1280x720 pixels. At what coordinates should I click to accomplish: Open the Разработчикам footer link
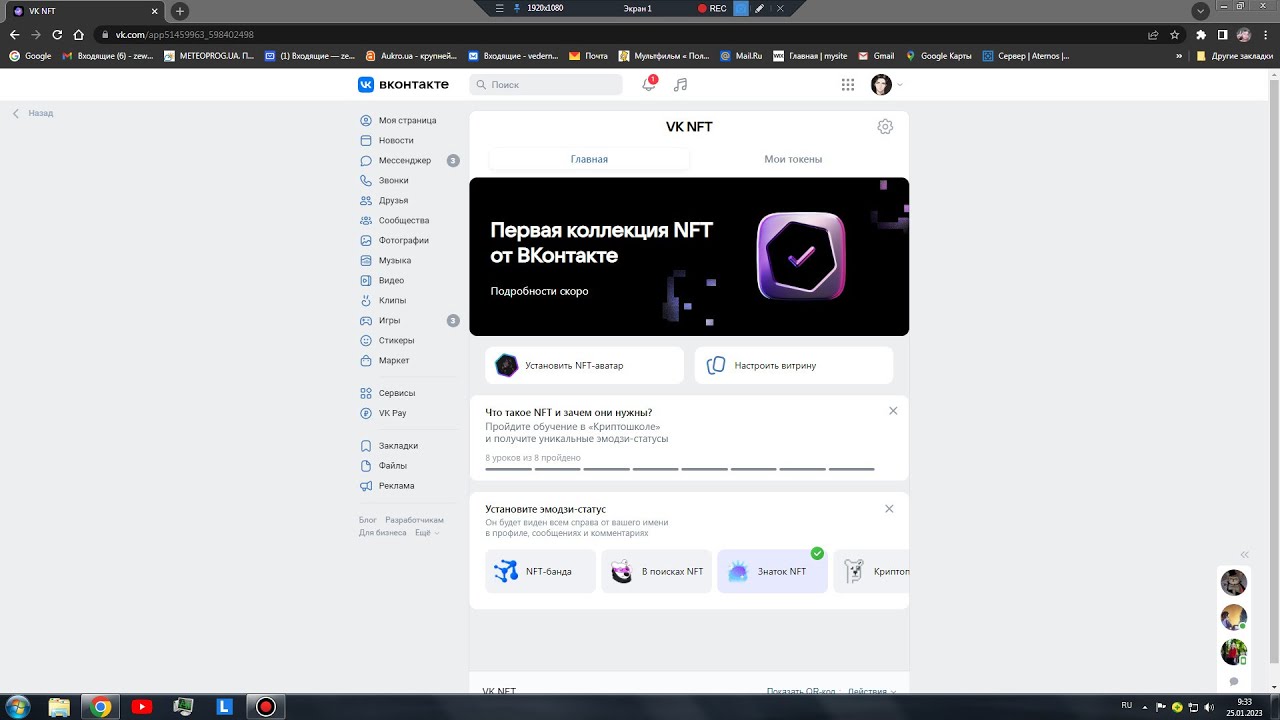(x=414, y=520)
